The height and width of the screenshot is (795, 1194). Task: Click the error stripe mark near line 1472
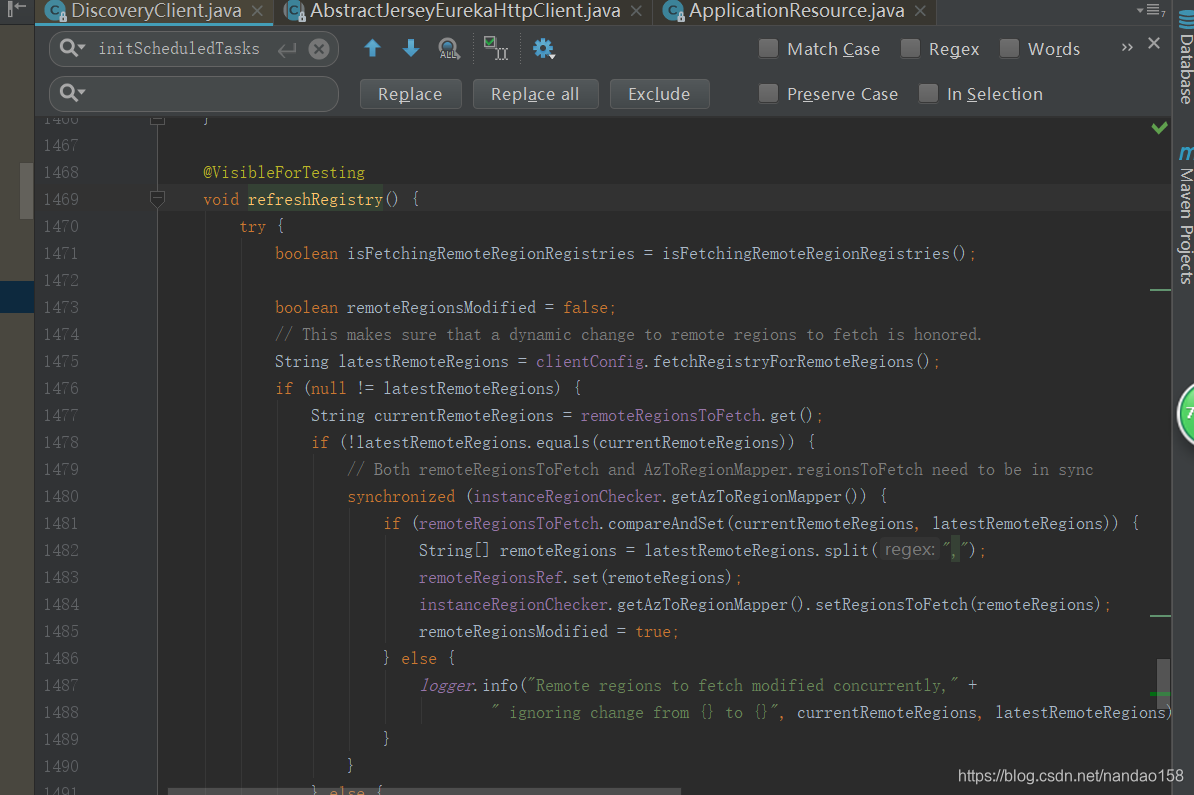pos(1160,290)
